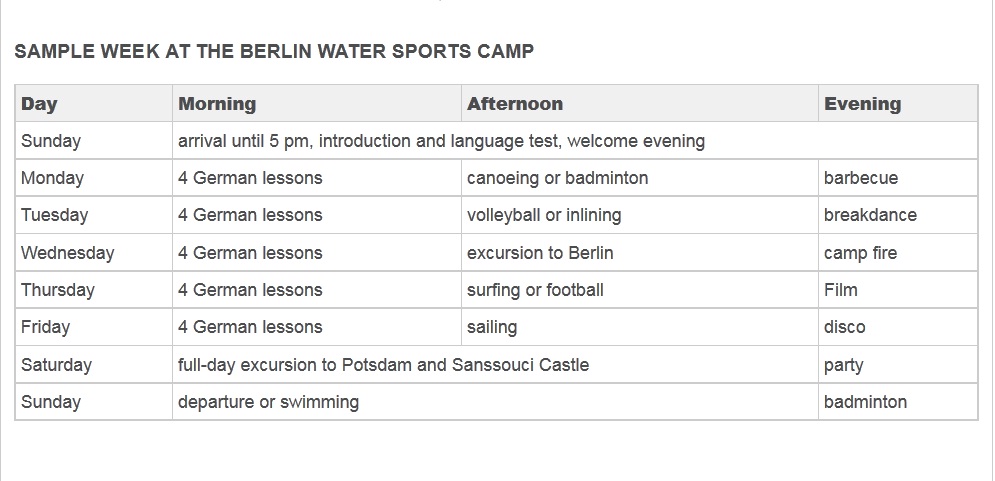Viewport: 995px width, 481px height.
Task: Click canoeing or badminton cell
Action: (640, 178)
